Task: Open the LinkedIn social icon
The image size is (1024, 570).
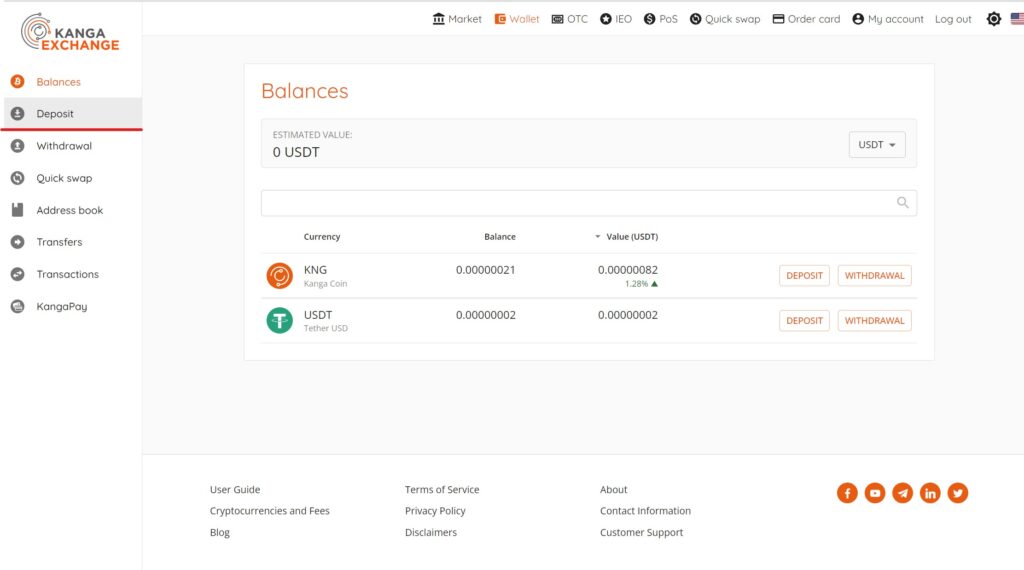Action: (930, 493)
